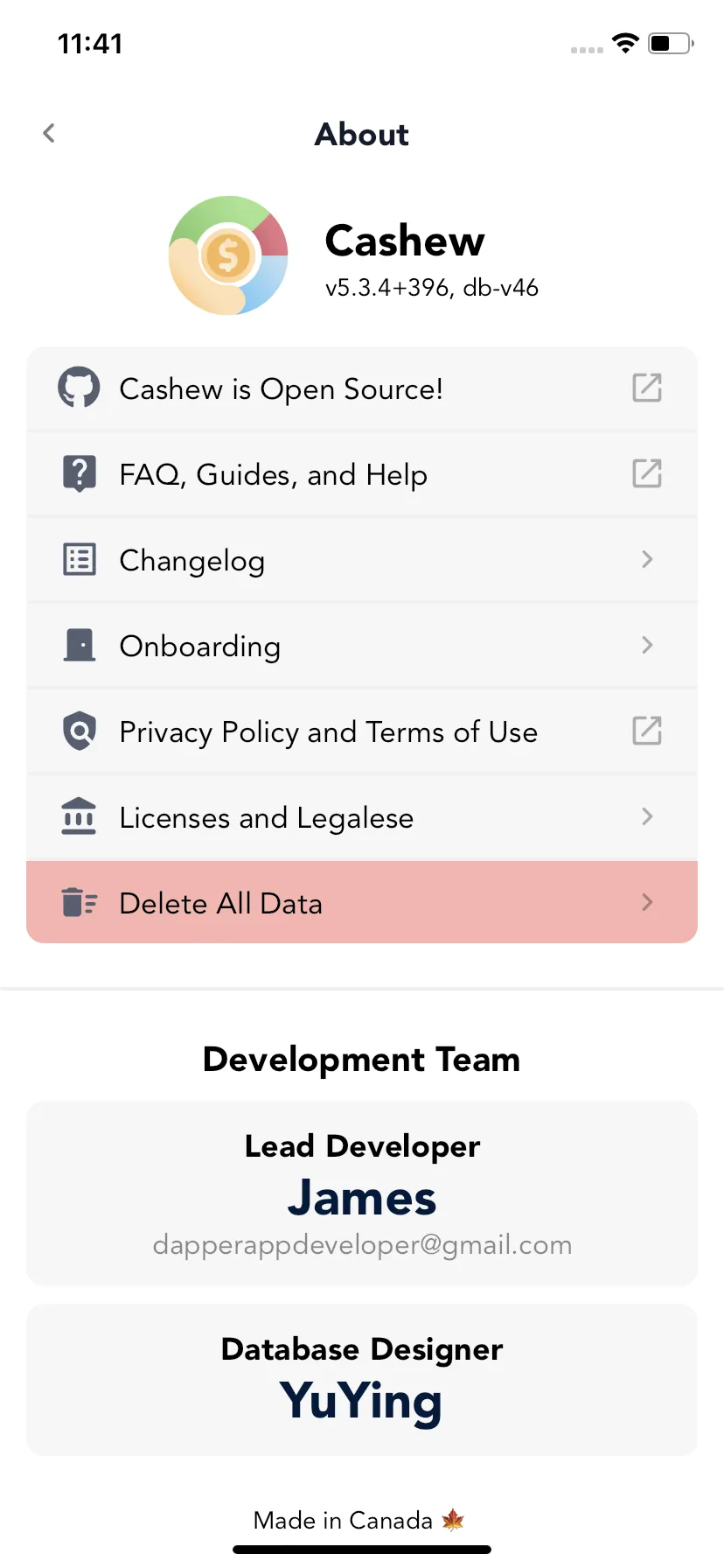This screenshot has height=1568, width=724.
Task: Open external link icon on Privacy Policy row
Action: (x=647, y=731)
